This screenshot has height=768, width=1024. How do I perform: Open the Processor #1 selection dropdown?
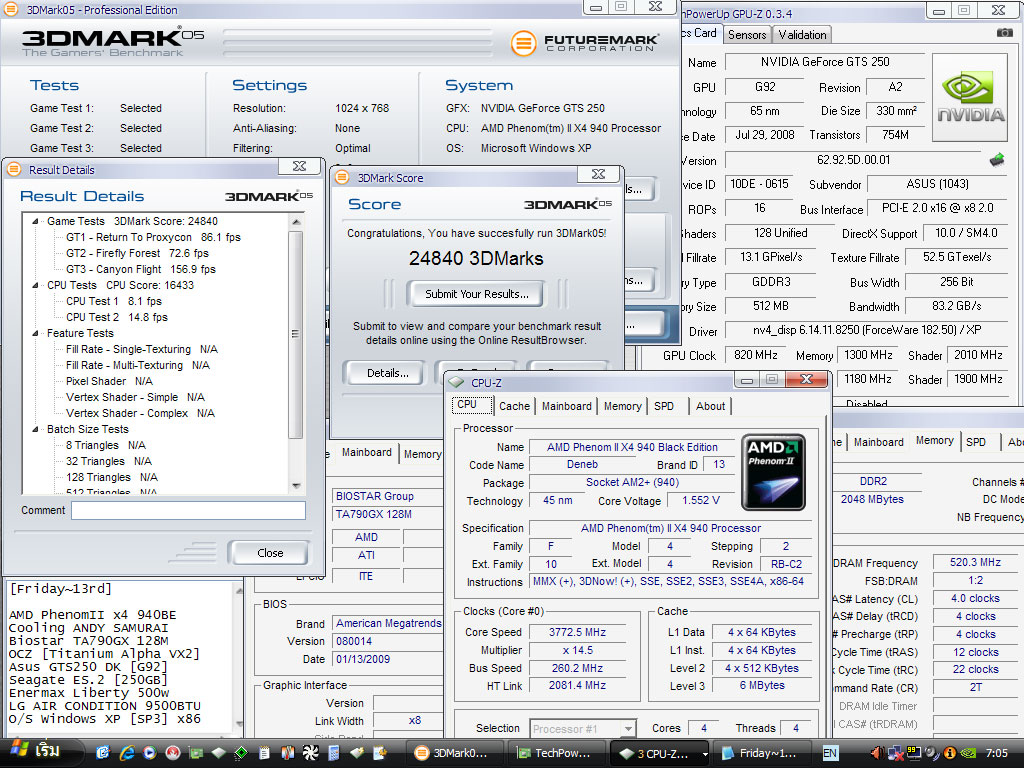(628, 728)
